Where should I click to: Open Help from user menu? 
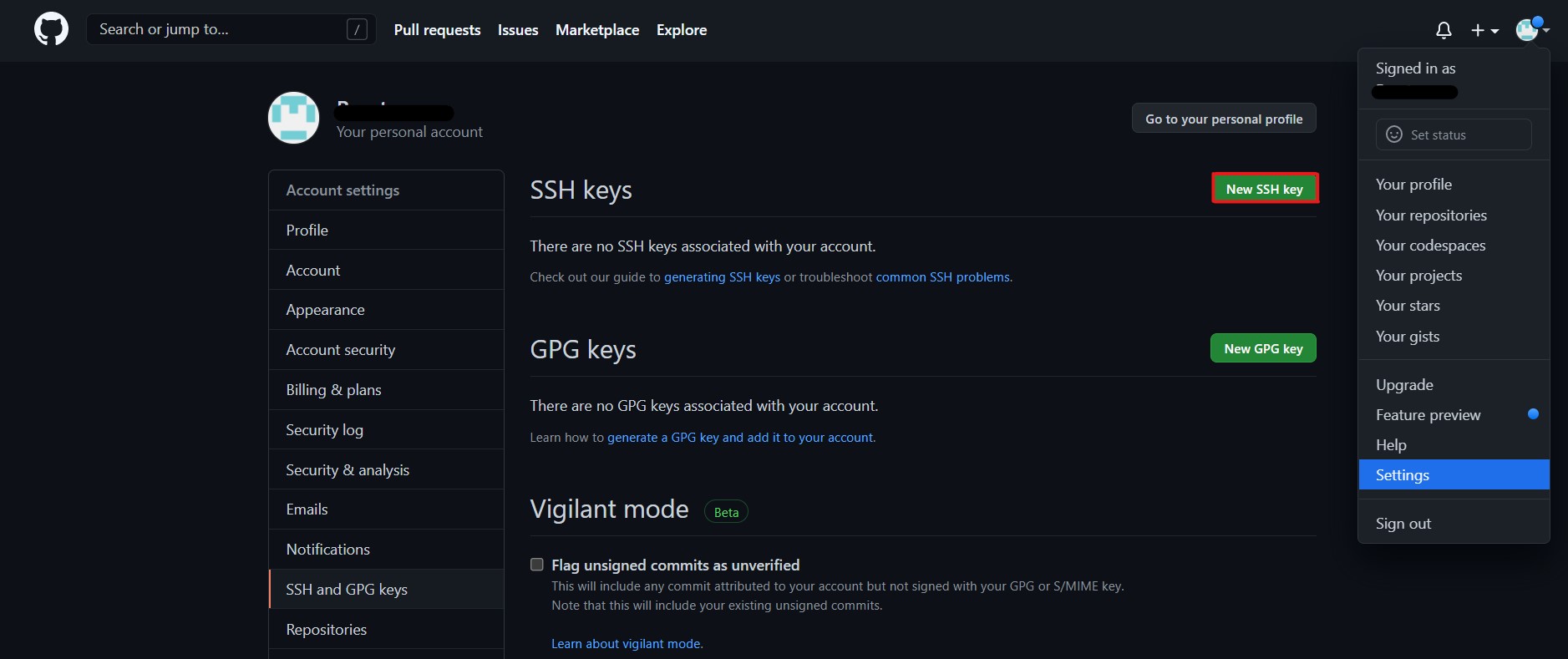point(1454,445)
